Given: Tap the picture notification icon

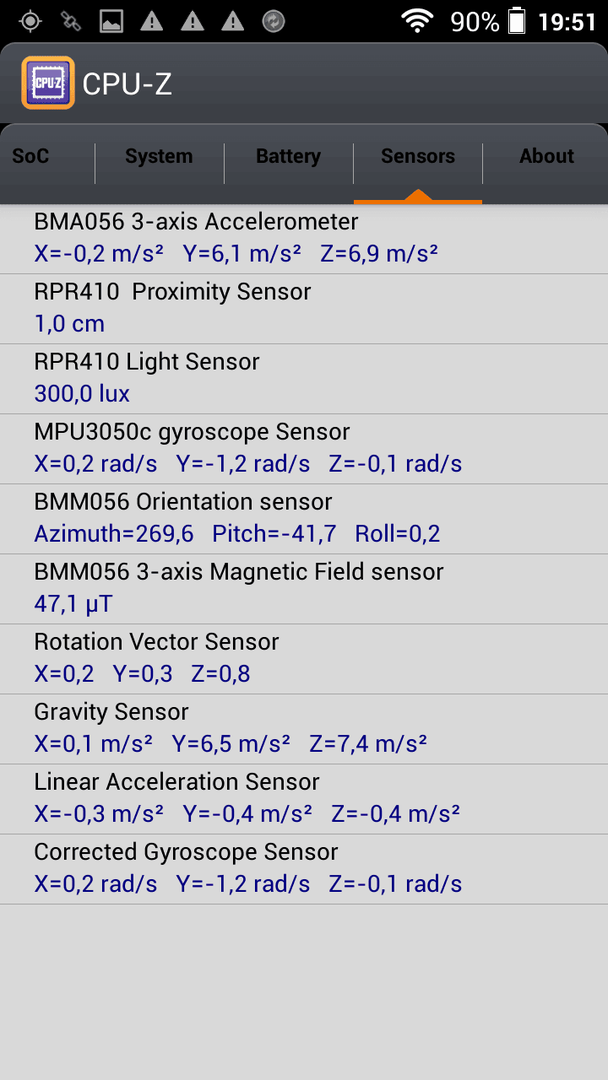Looking at the screenshot, I should point(111,21).
